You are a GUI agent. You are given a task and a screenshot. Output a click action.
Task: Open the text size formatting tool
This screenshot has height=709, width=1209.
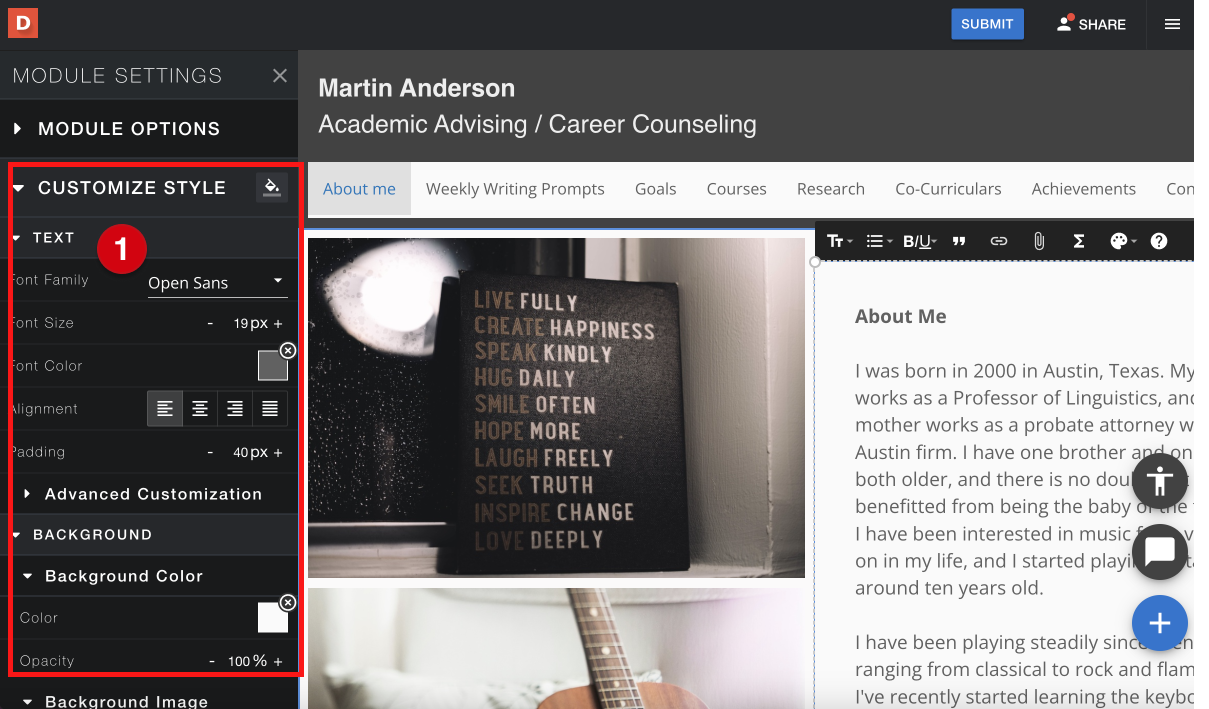(x=839, y=241)
